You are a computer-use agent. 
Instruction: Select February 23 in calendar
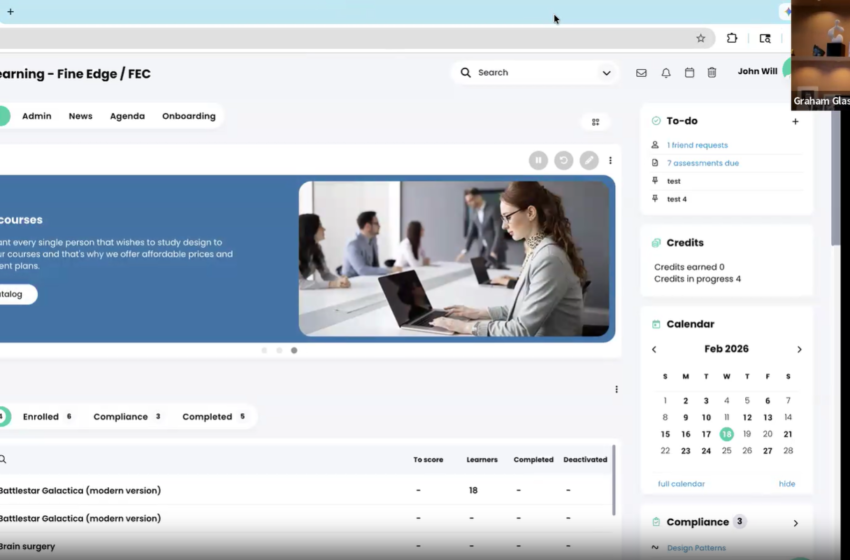pyautogui.click(x=686, y=450)
